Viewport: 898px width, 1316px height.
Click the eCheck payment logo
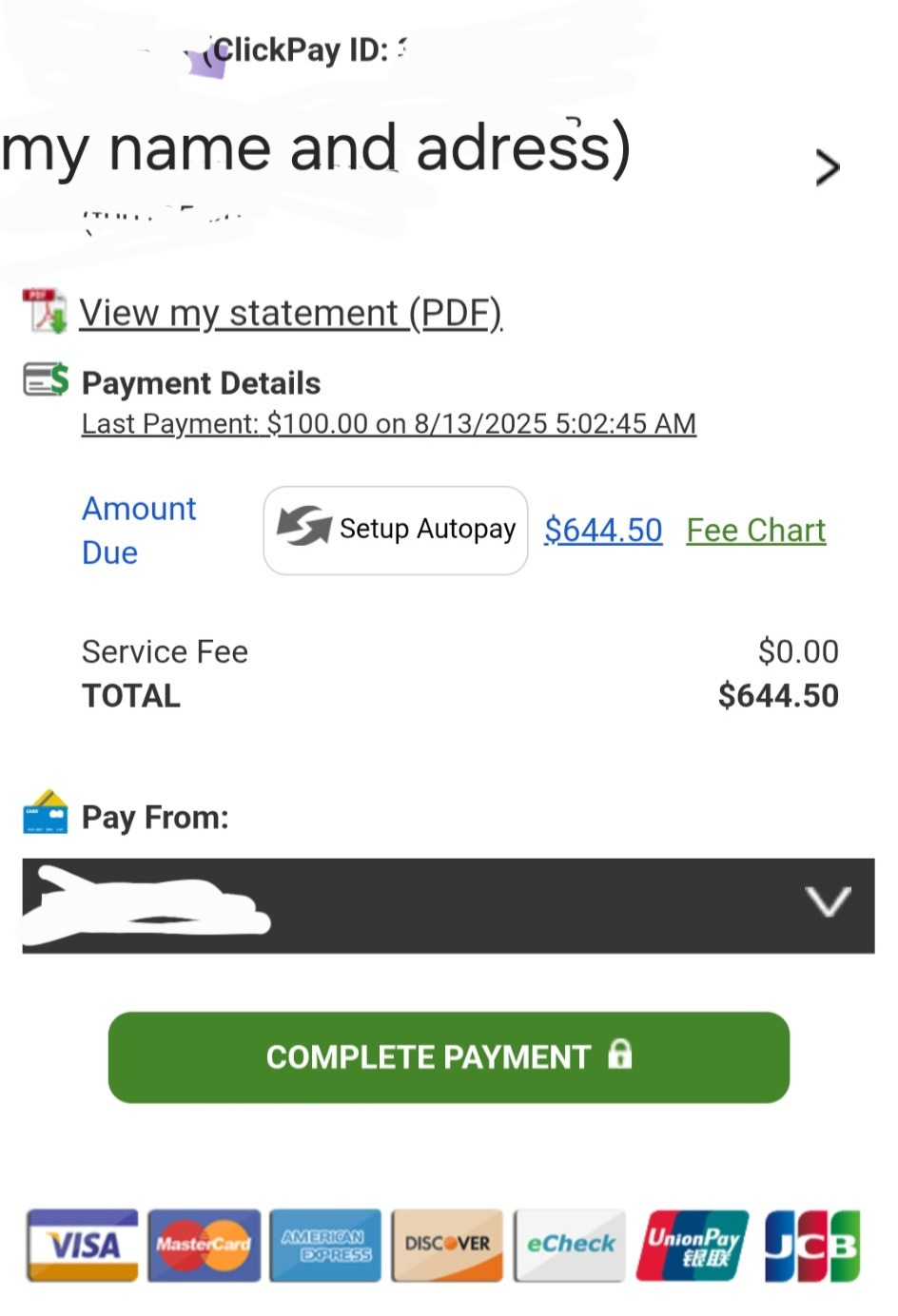coord(570,1245)
